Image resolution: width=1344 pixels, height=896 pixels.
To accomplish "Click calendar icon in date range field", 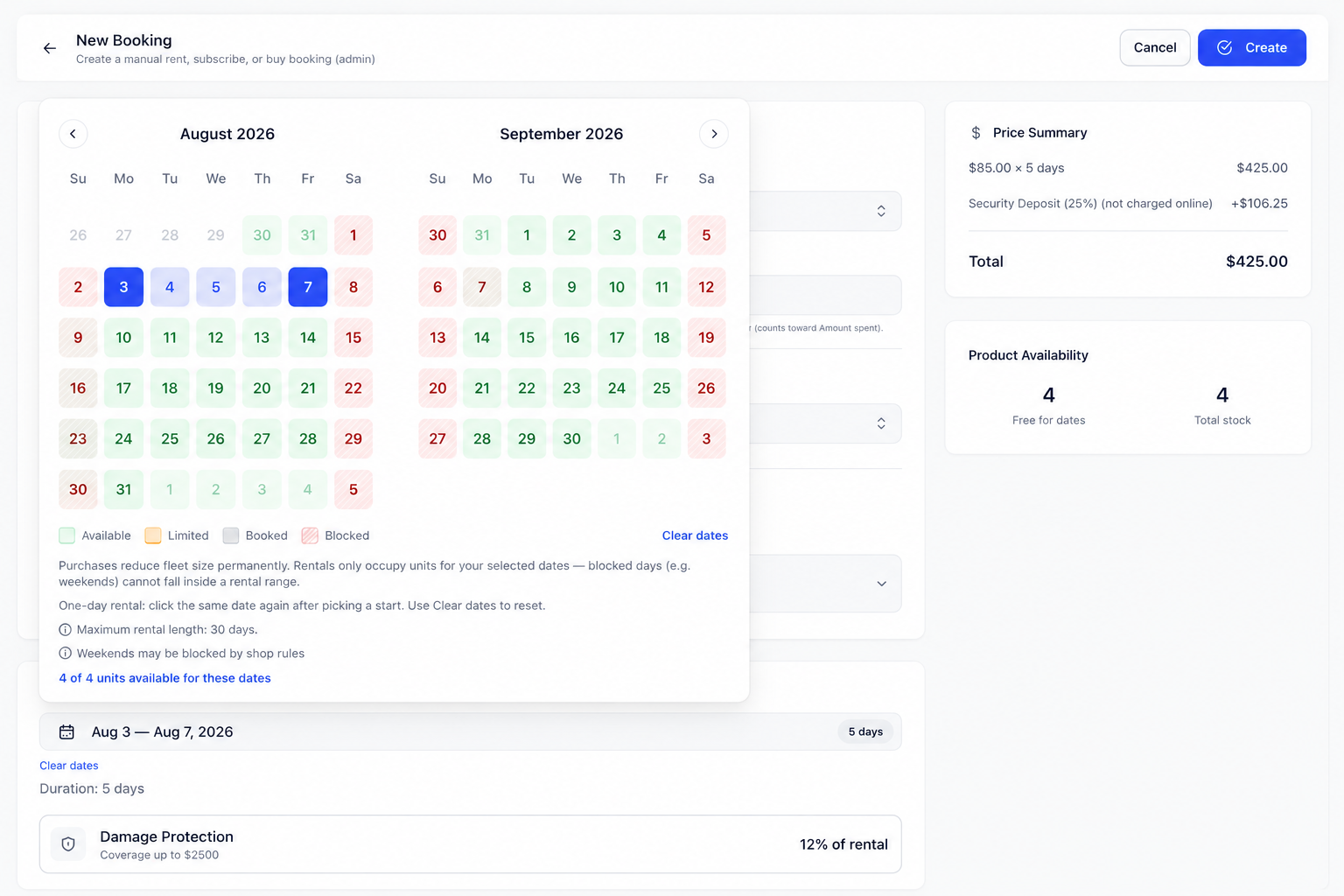I will [66, 732].
